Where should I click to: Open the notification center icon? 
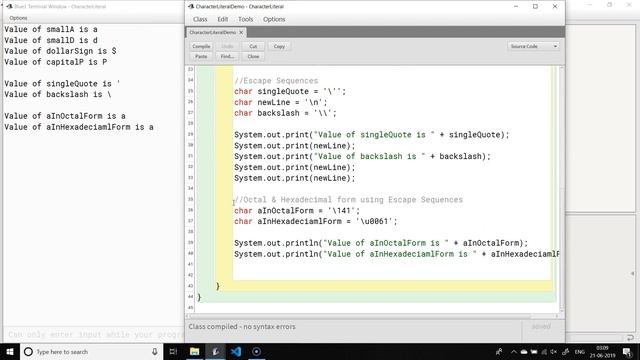(627, 352)
